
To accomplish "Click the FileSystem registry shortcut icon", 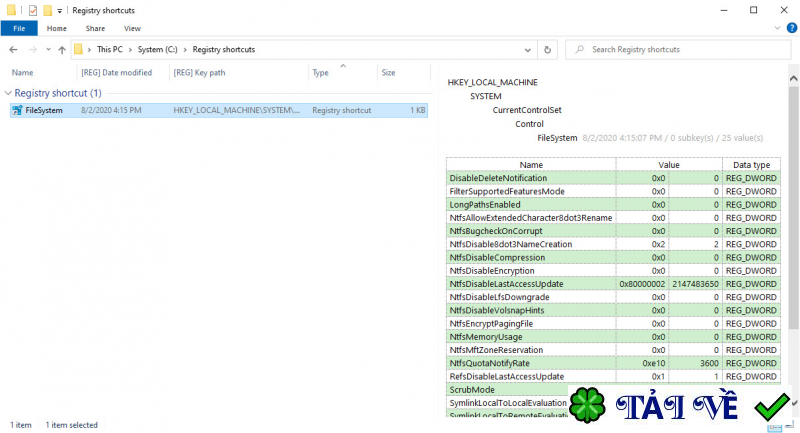I will 16,110.
